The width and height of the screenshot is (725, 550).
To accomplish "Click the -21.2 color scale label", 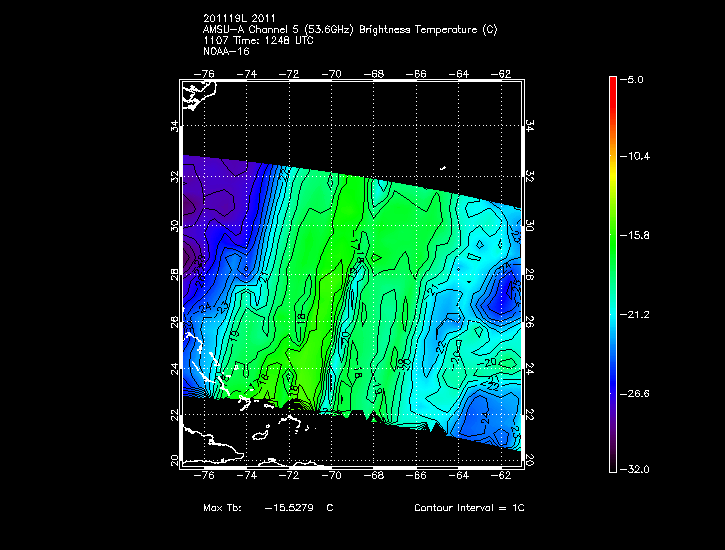I will [x=635, y=315].
